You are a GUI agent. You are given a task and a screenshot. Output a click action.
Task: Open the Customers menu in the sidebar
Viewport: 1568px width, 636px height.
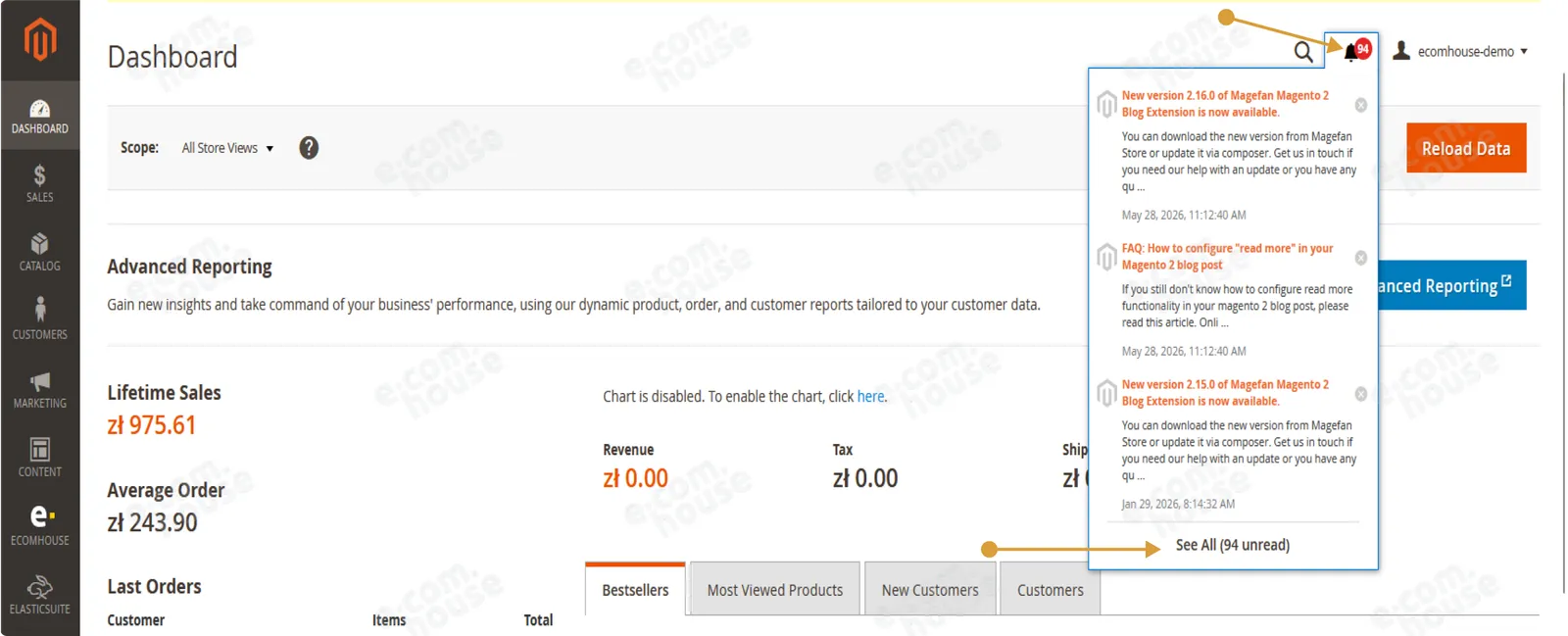pos(40,321)
